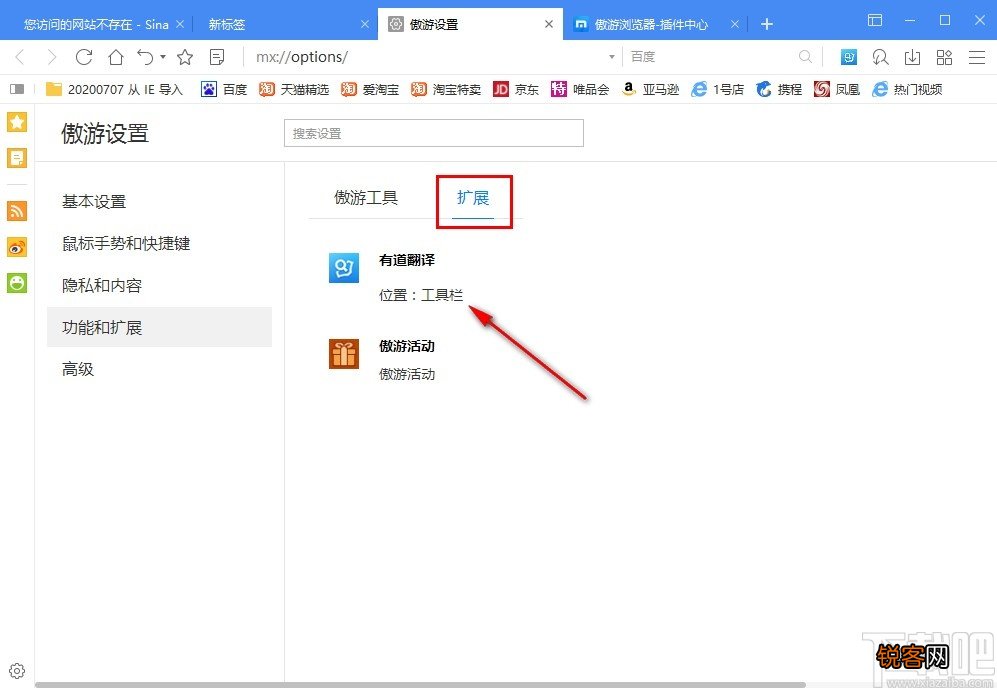
Task: Close the 新标签 tab
Action: [365, 24]
